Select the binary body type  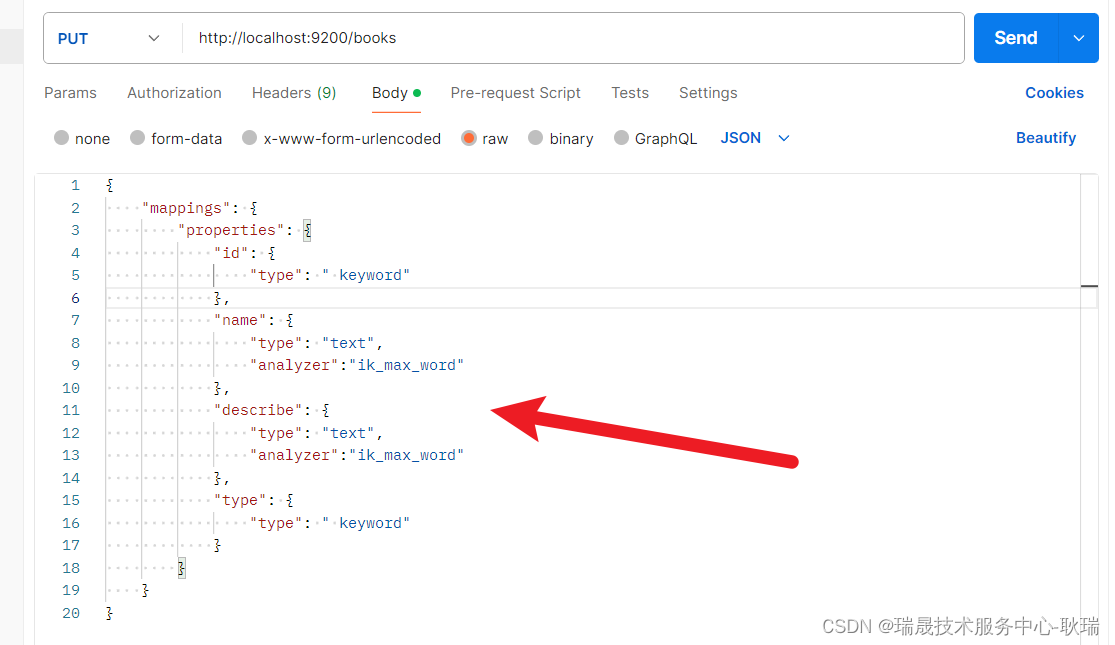[x=560, y=138]
